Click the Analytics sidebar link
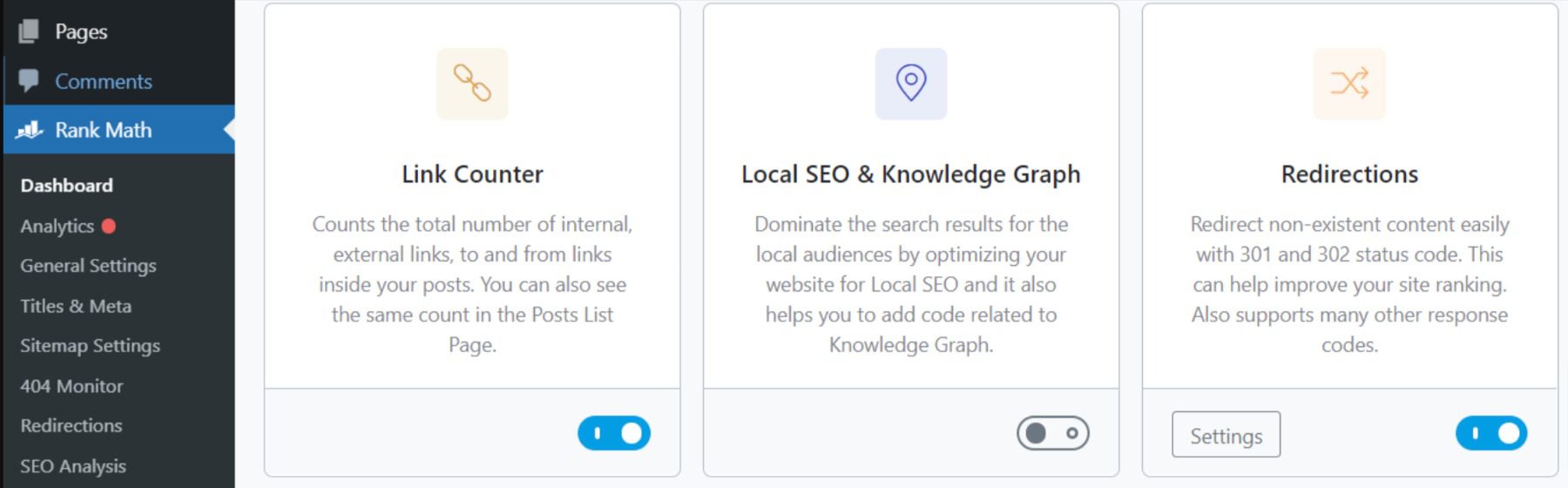The width and height of the screenshot is (1568, 488). (x=57, y=227)
